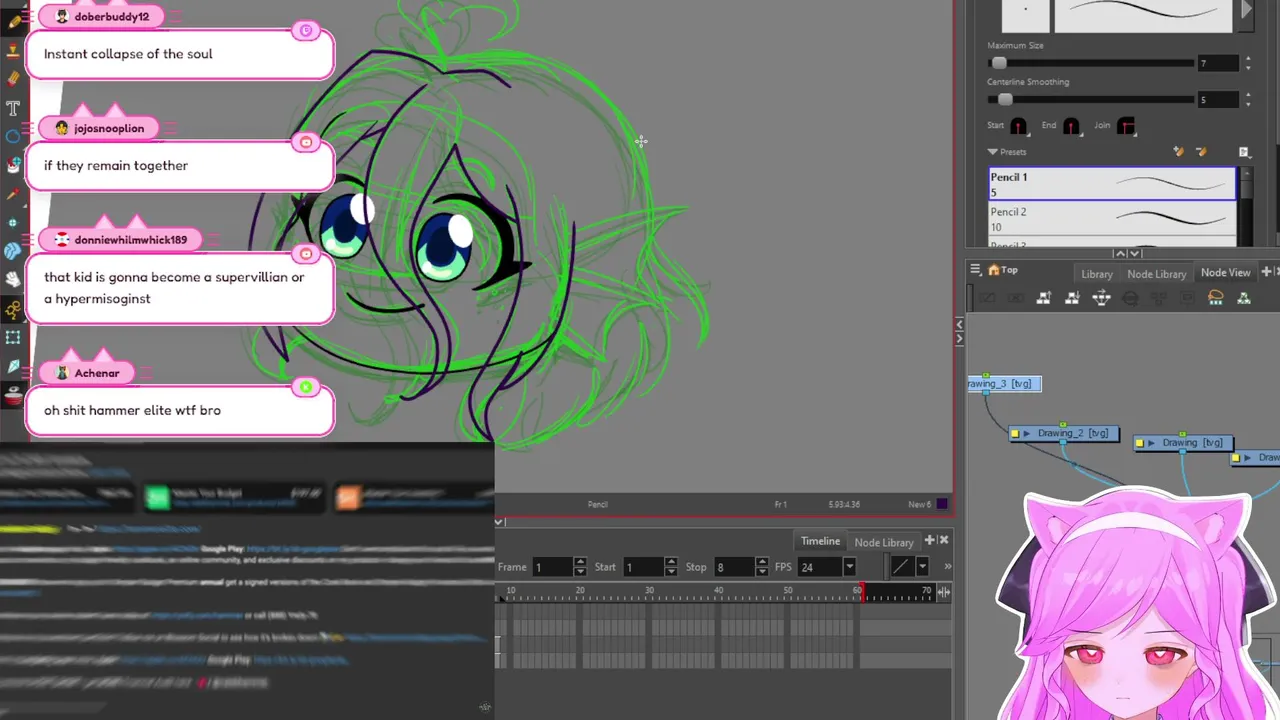
Task: Select the Eraser tool
Action: tap(13, 78)
